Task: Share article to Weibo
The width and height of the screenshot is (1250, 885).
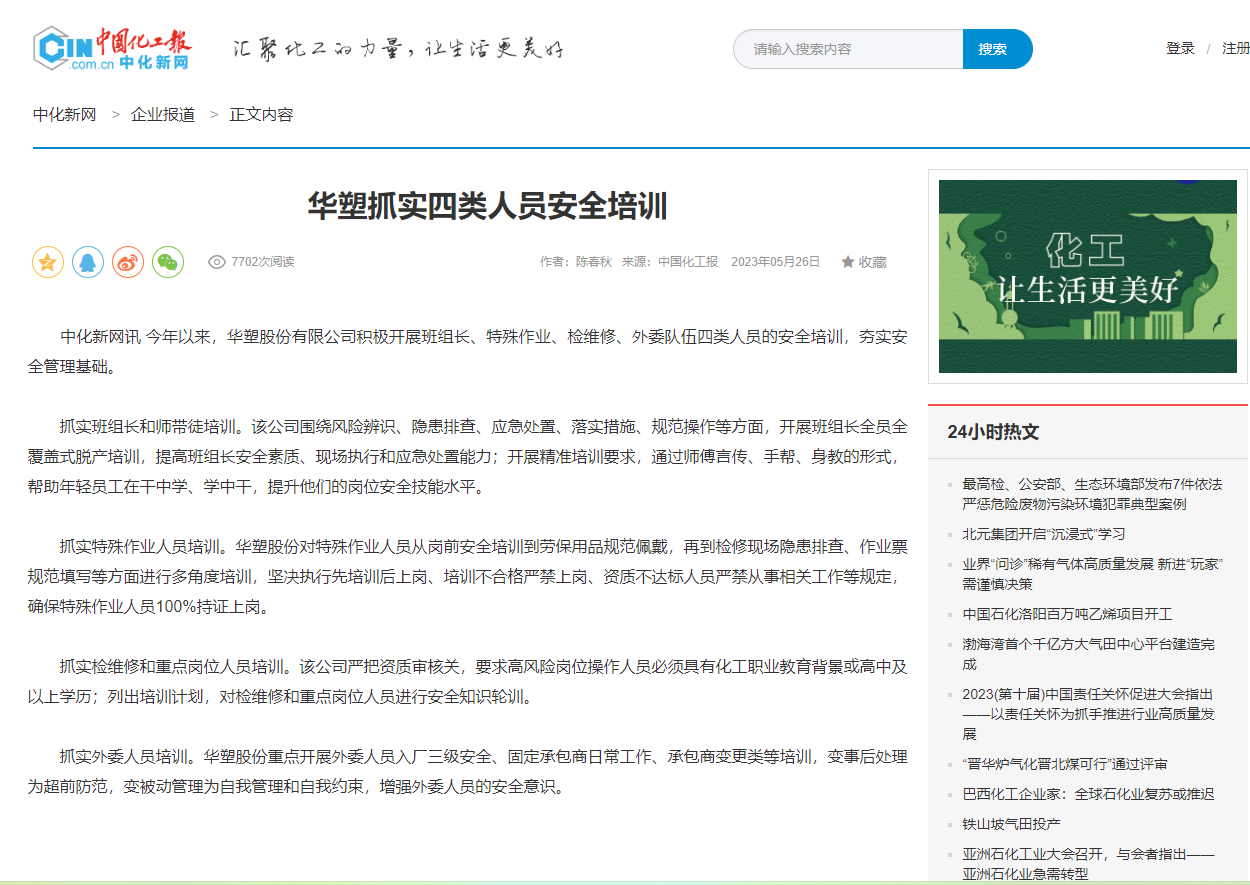Action: point(128,263)
